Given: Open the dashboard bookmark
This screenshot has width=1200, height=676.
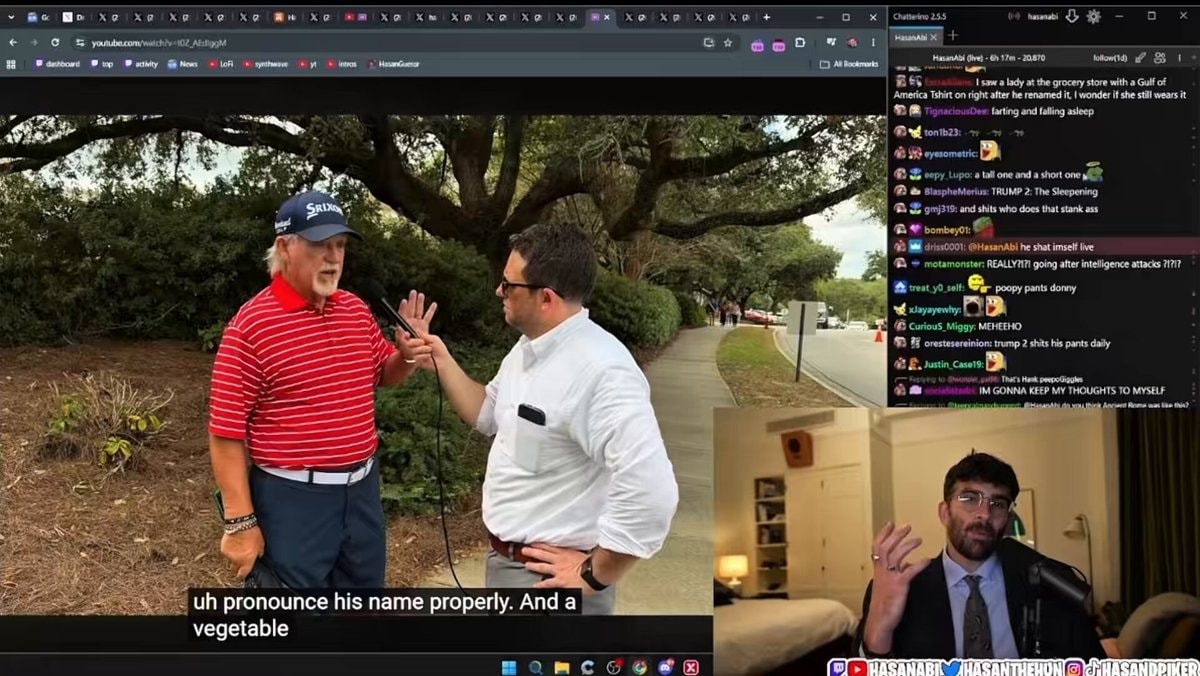Looking at the screenshot, I should (x=58, y=64).
